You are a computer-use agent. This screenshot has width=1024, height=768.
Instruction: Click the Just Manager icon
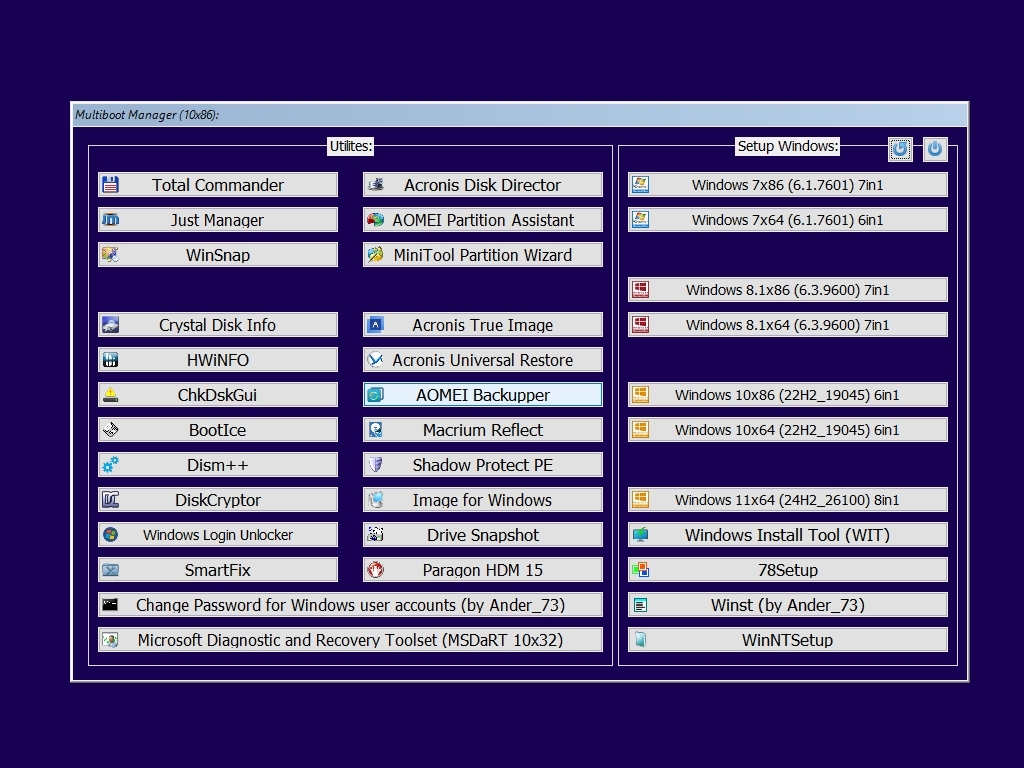110,219
